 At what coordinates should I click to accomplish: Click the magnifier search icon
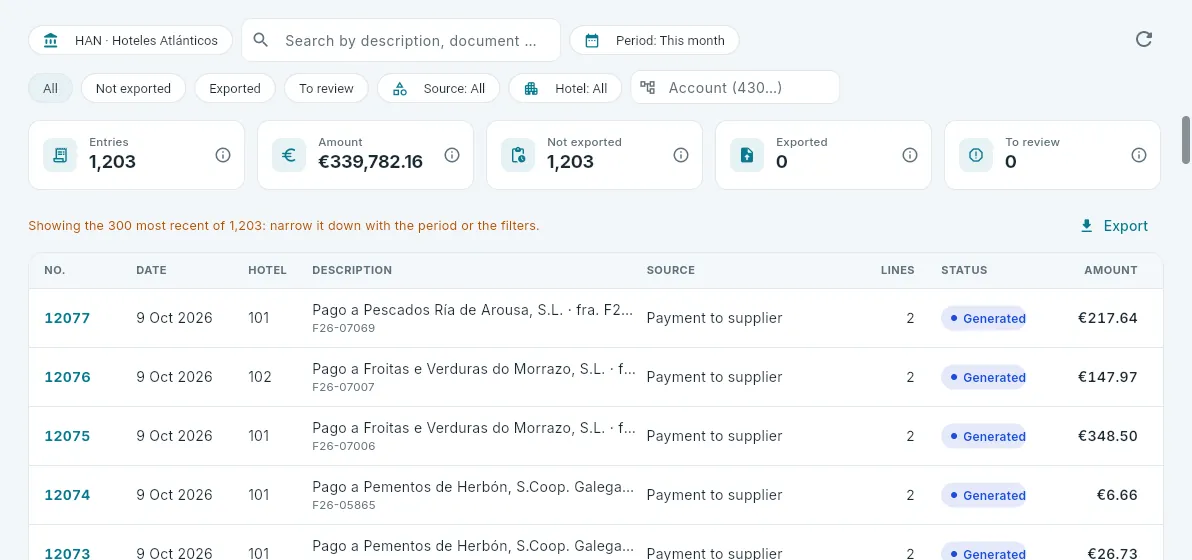(261, 40)
